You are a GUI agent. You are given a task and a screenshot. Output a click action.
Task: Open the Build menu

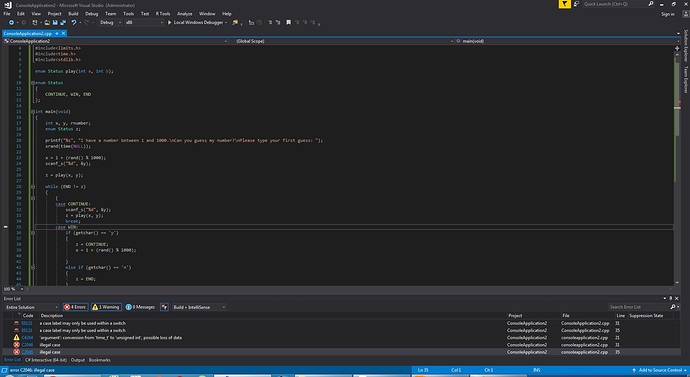[x=73, y=14]
